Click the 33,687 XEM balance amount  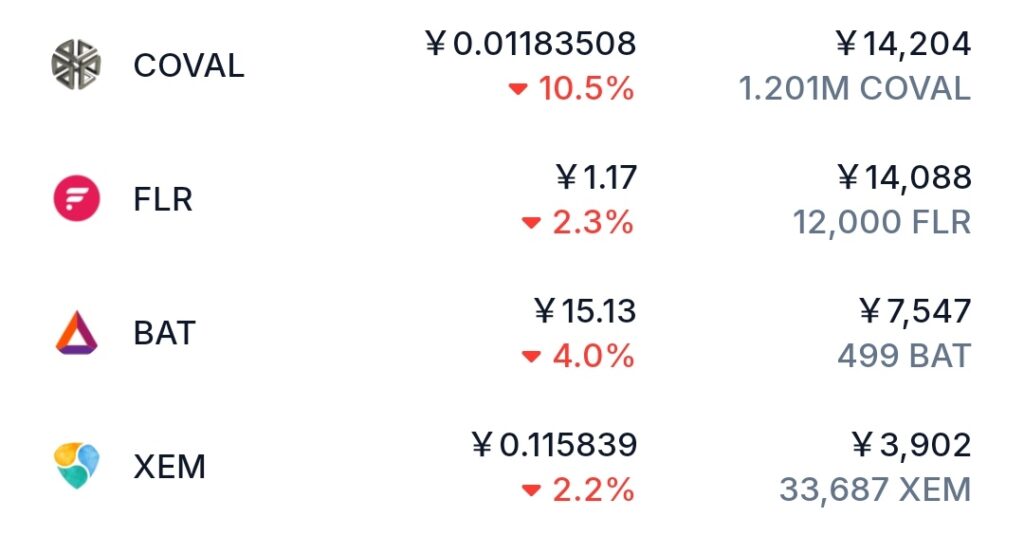[x=875, y=490]
